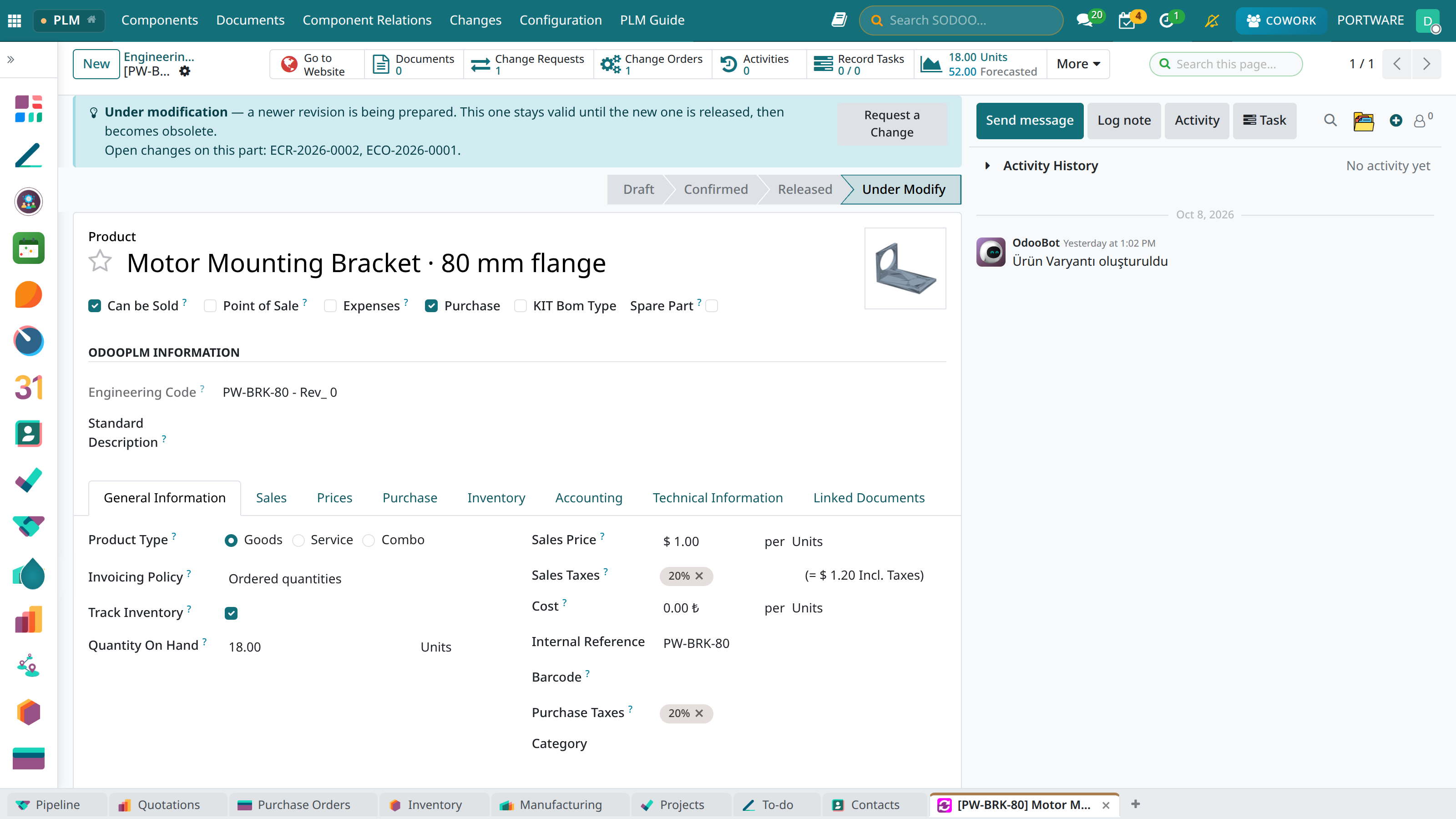Open the conversations chat icon with 20 badge
Screen dimensions: 1456x819
(x=1084, y=20)
